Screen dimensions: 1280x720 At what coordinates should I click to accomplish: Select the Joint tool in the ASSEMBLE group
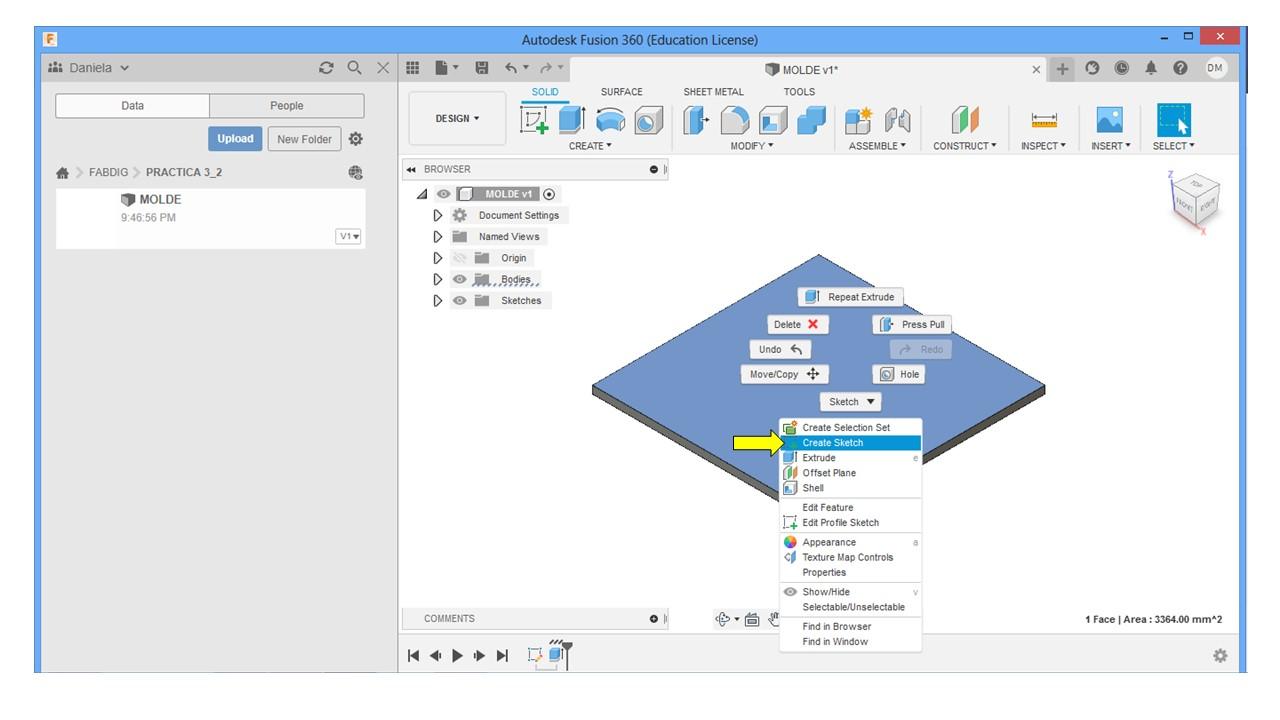(896, 120)
